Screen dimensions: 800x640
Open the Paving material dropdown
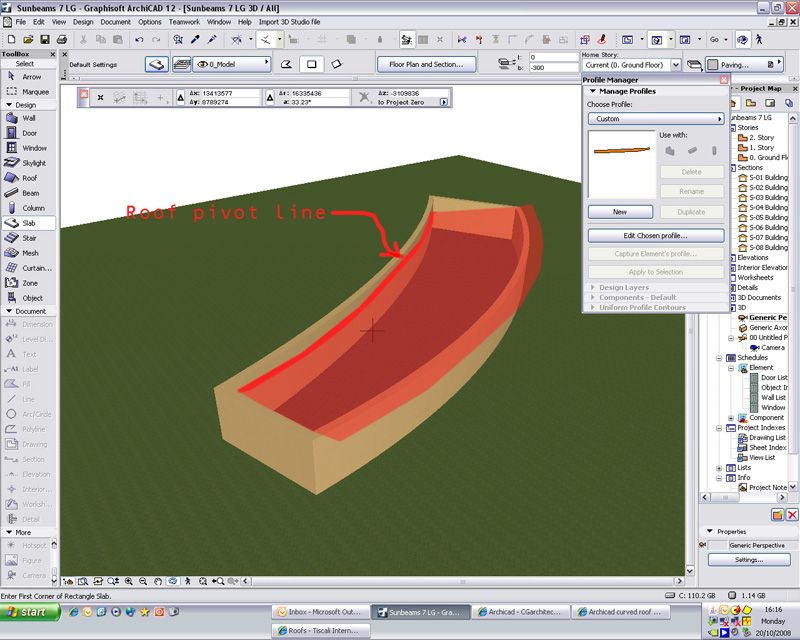point(744,65)
